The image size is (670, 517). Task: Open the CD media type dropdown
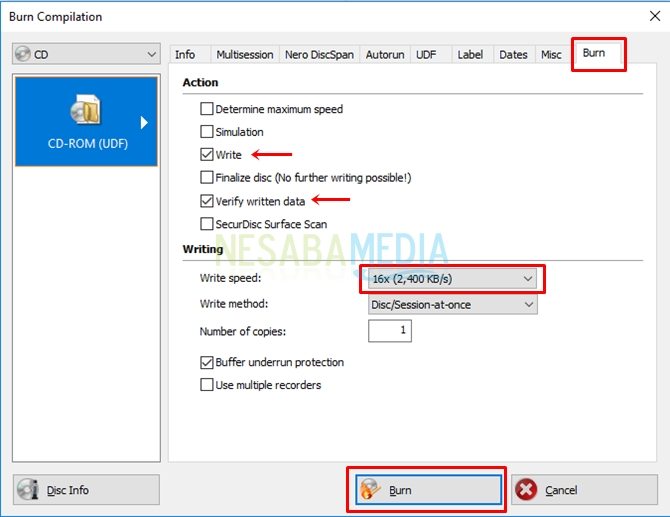pyautogui.click(x=86, y=54)
